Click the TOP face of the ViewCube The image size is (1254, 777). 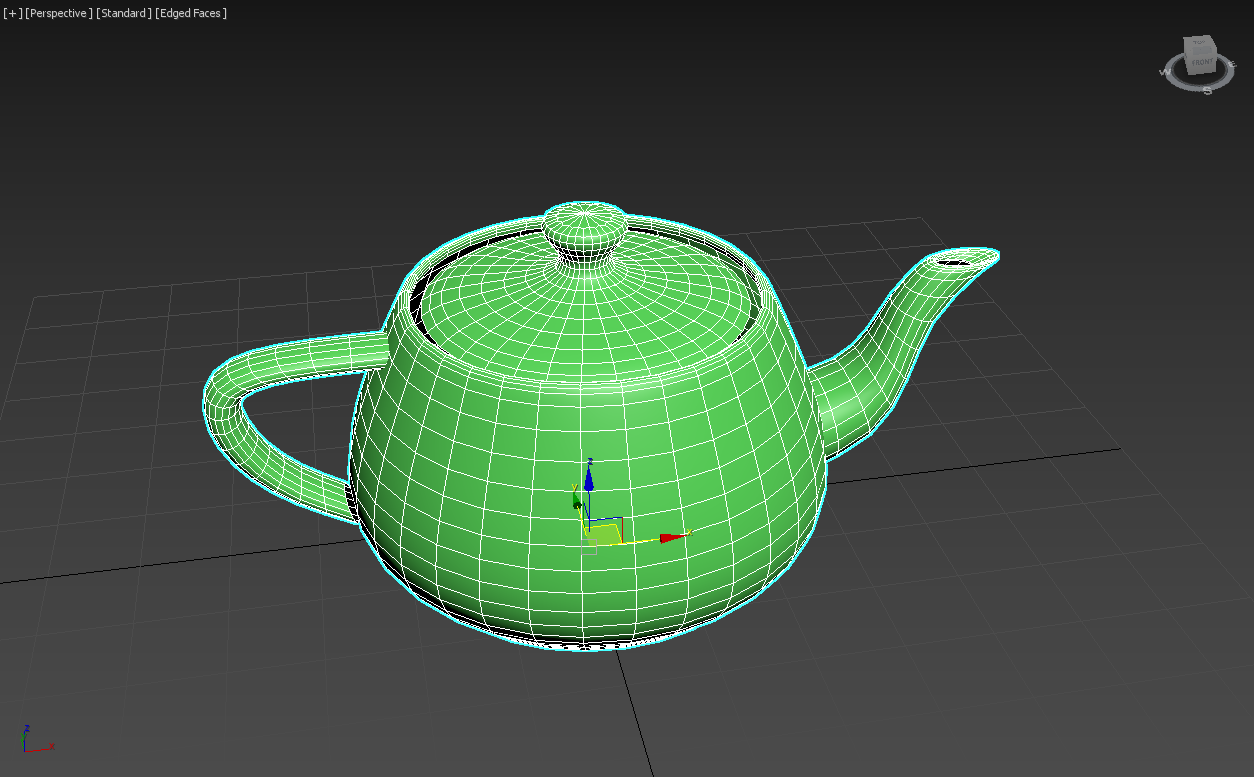point(1199,43)
